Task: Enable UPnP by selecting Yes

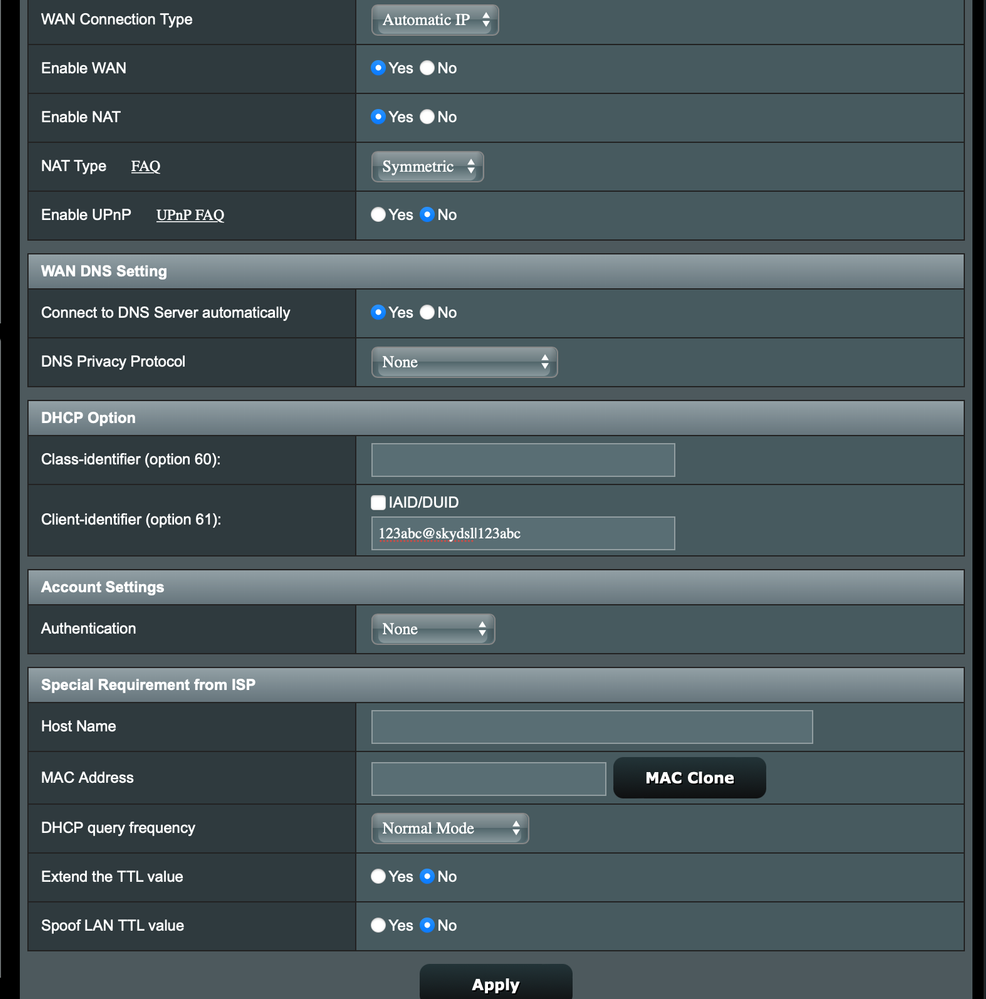Action: pyautogui.click(x=377, y=214)
